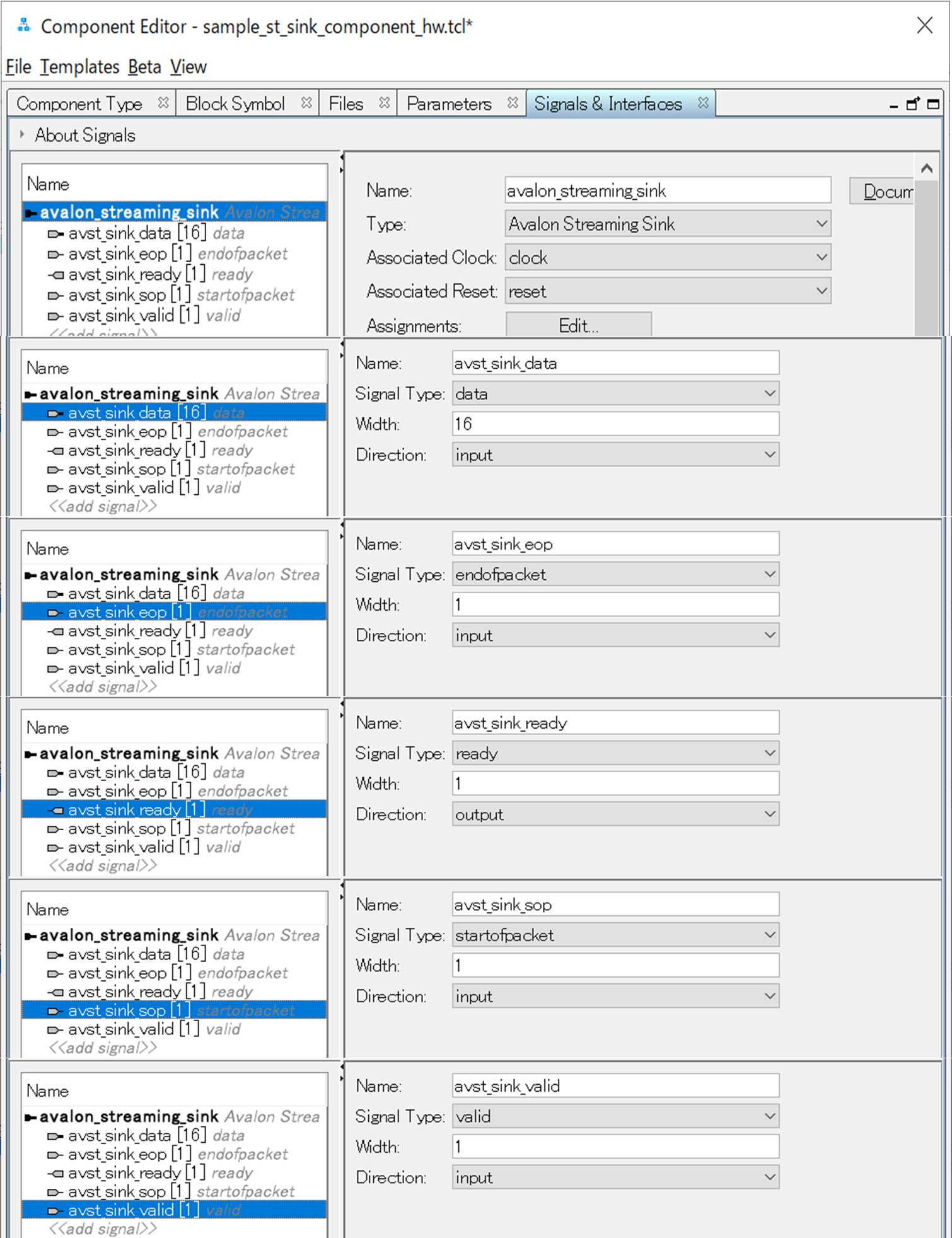Click the scrollbar up arrow in the interface panel
Image resolution: width=952 pixels, height=1238 pixels.
(x=926, y=168)
